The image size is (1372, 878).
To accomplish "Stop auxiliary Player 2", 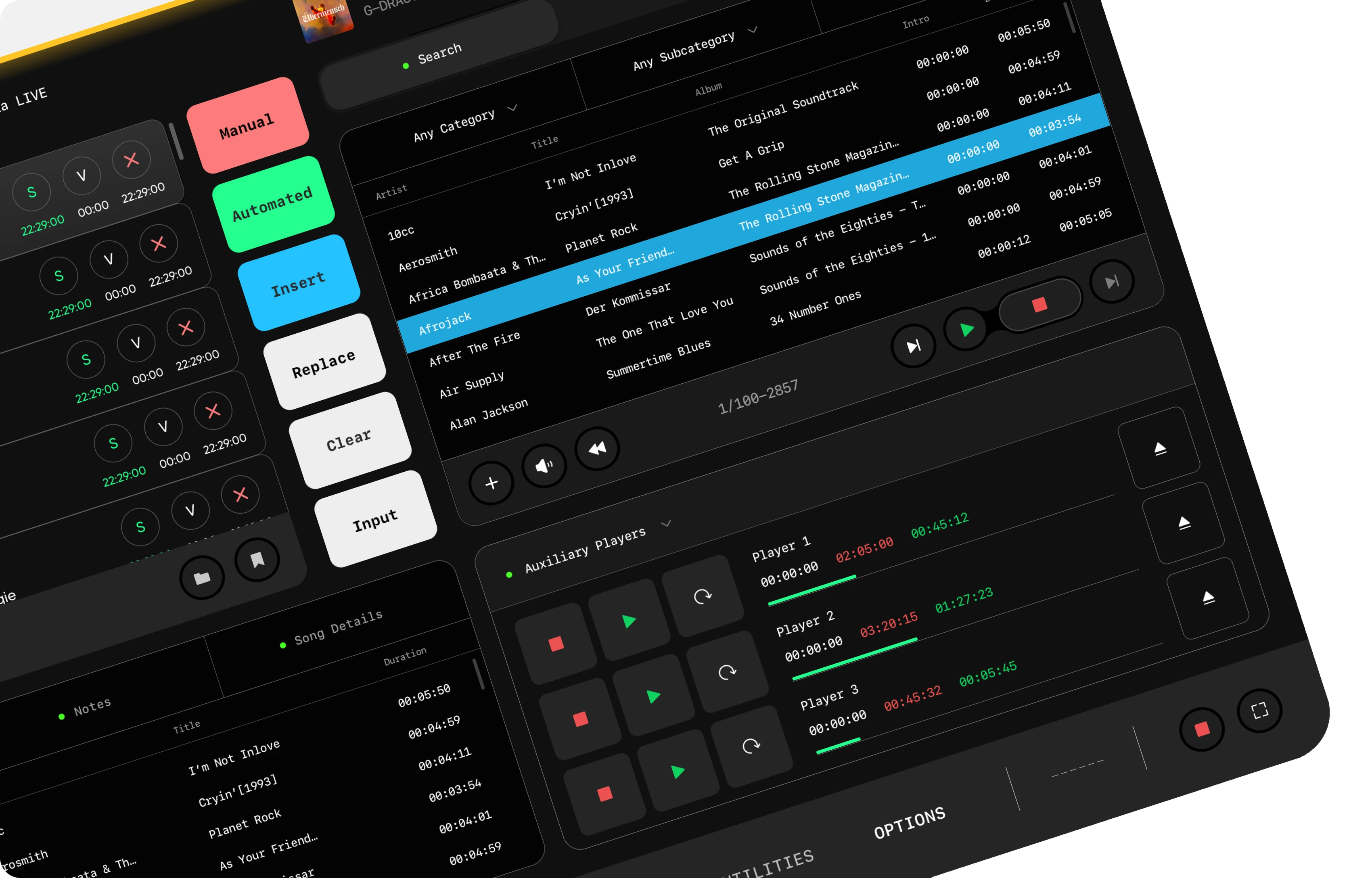I will pyautogui.click(x=580, y=719).
